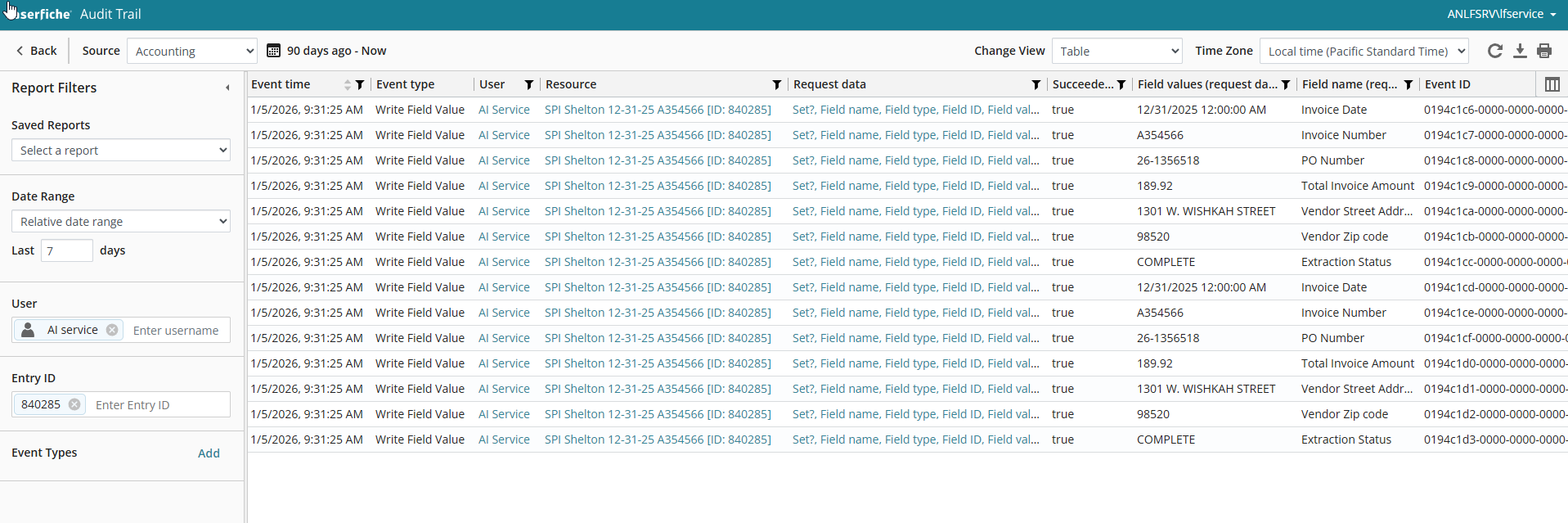
Task: Go Back to previous page
Action: (x=36, y=51)
